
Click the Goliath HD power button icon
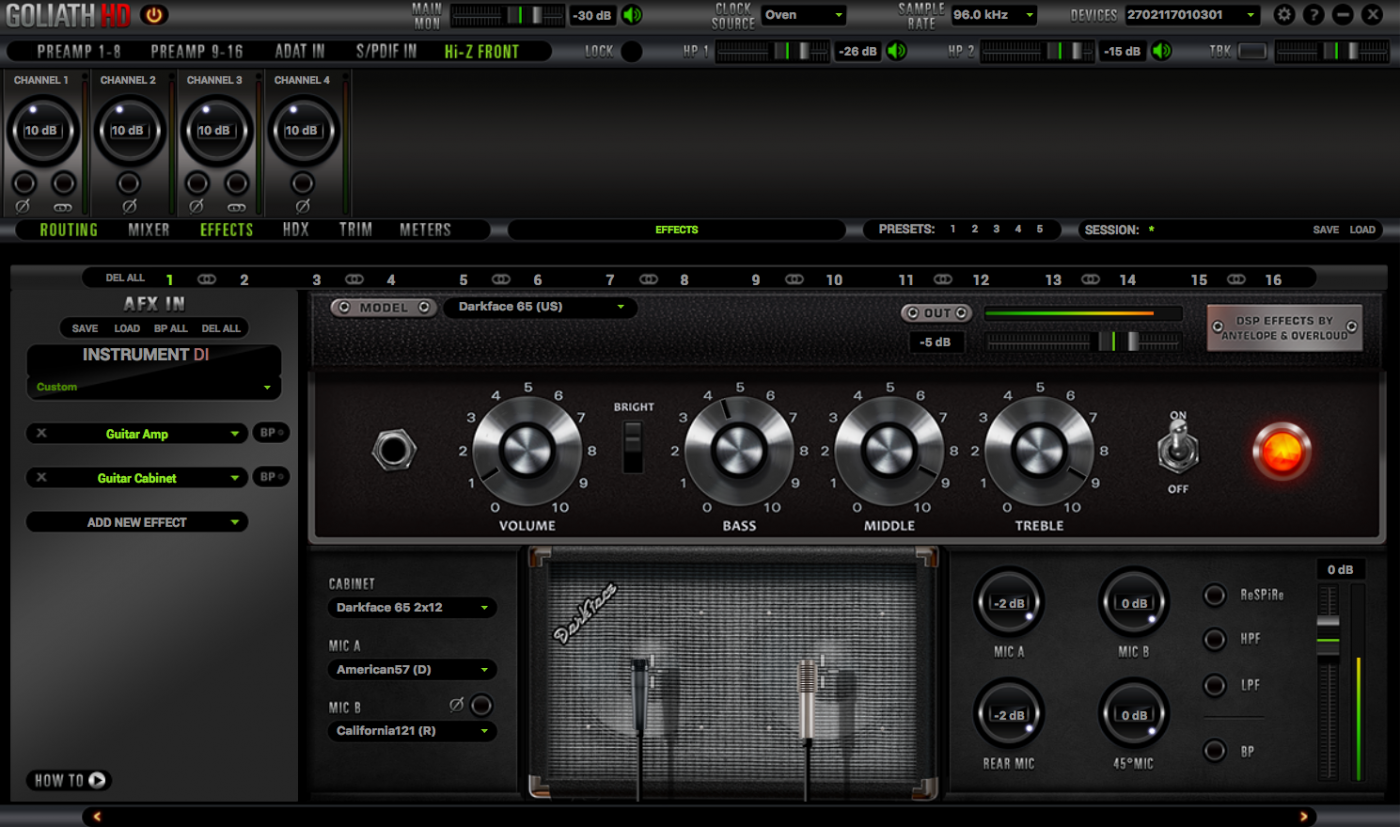[x=153, y=15]
